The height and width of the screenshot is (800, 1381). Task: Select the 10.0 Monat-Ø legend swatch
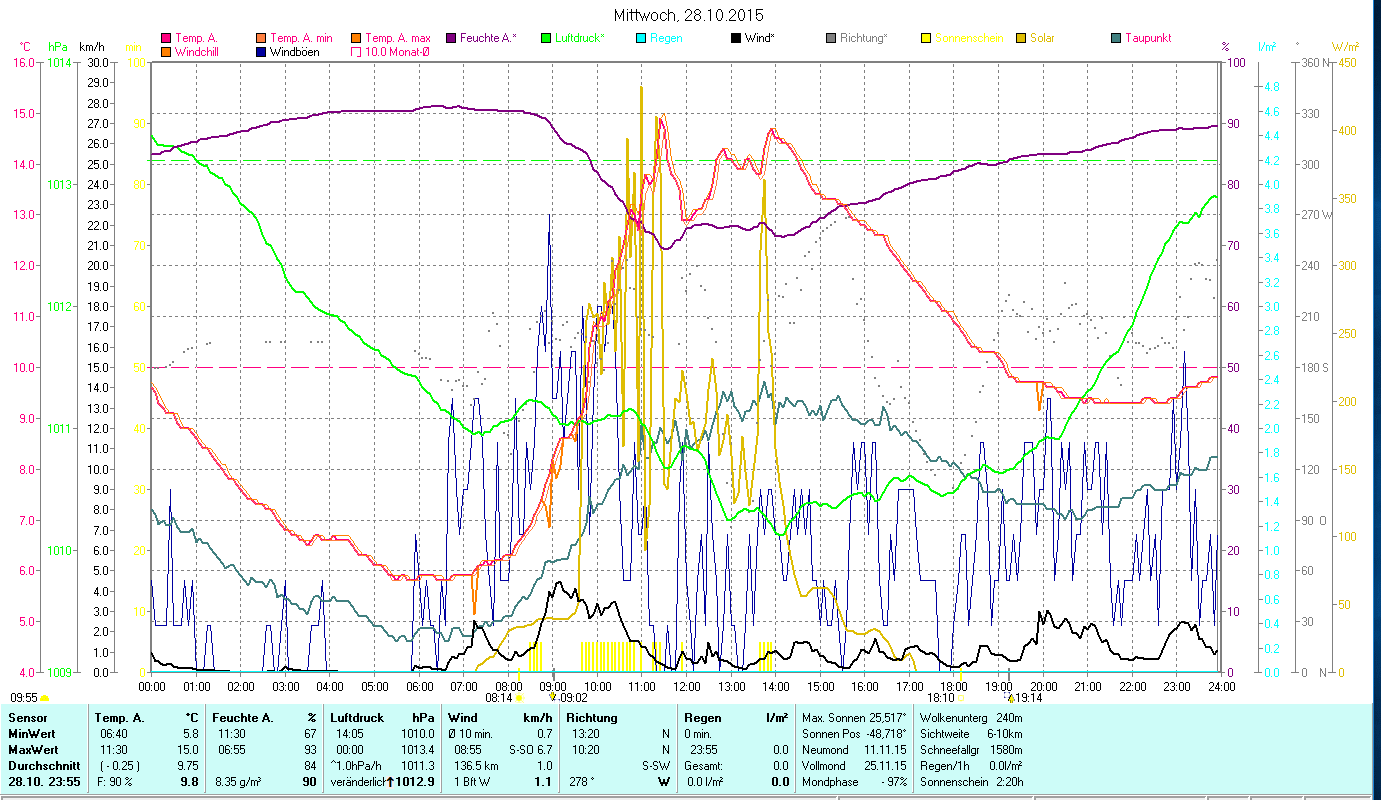click(x=356, y=52)
